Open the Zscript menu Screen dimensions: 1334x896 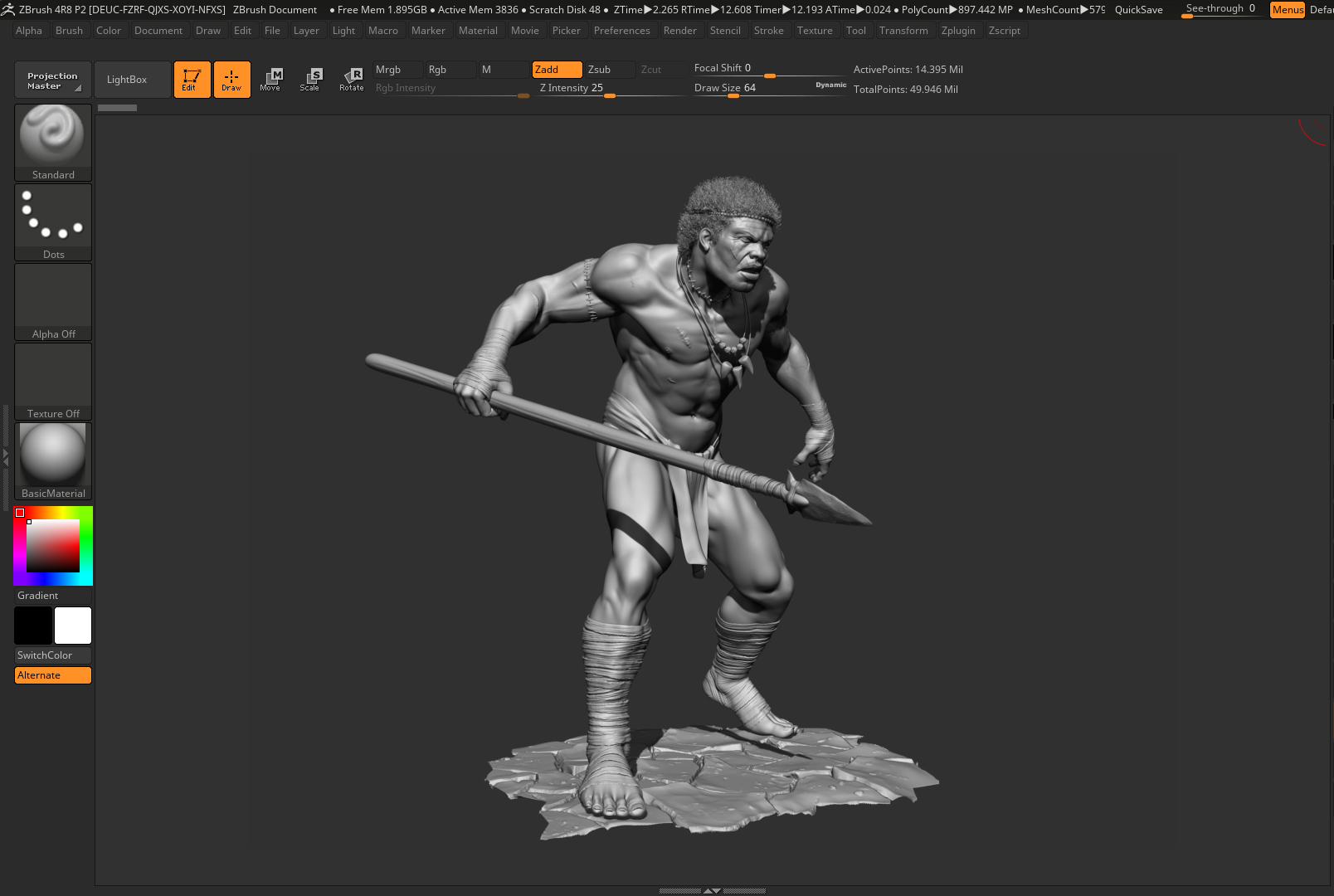tap(1005, 31)
